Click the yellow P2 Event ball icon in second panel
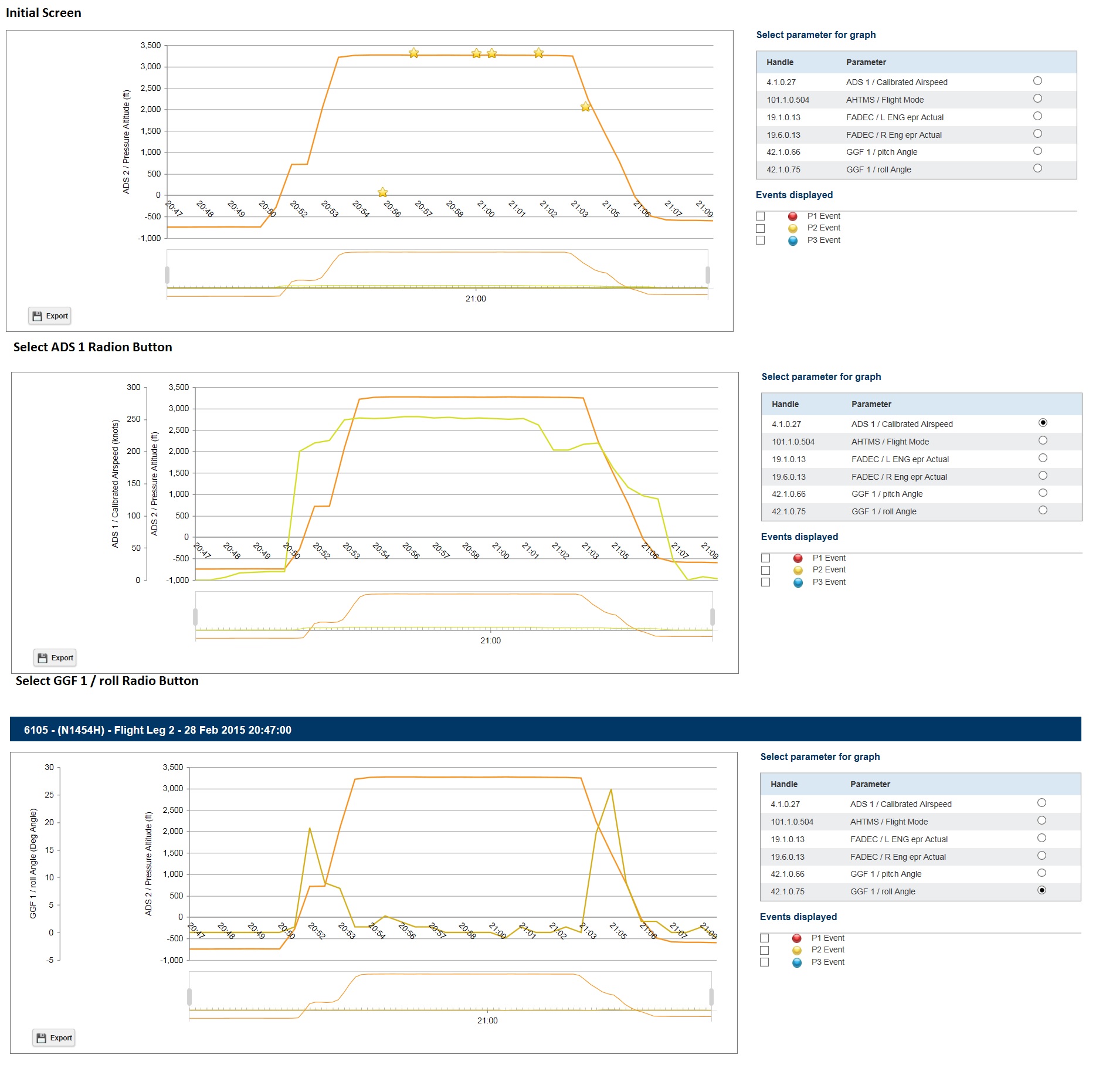Screen dimensions: 1106x1092 coord(798,570)
